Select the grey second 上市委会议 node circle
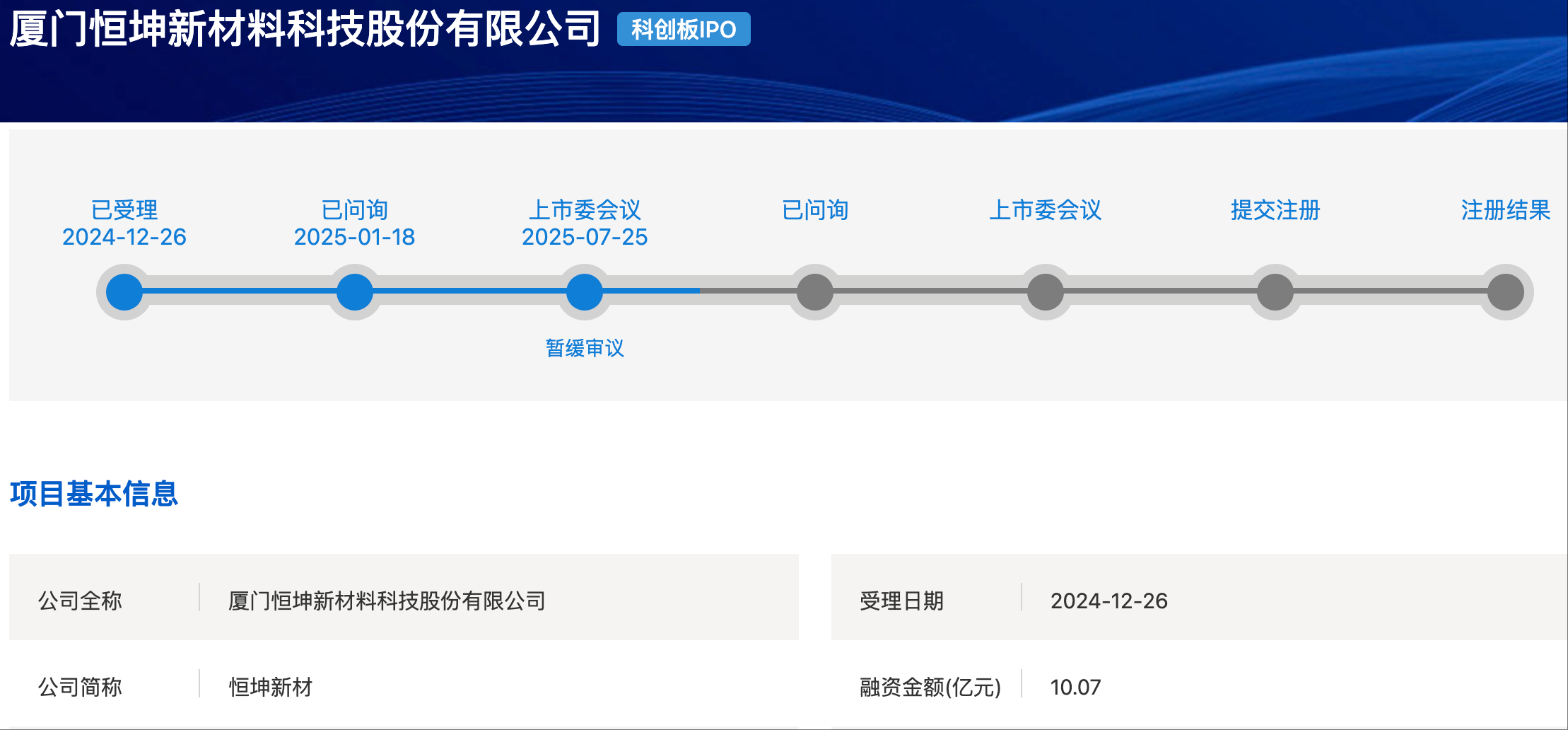 pos(1046,292)
